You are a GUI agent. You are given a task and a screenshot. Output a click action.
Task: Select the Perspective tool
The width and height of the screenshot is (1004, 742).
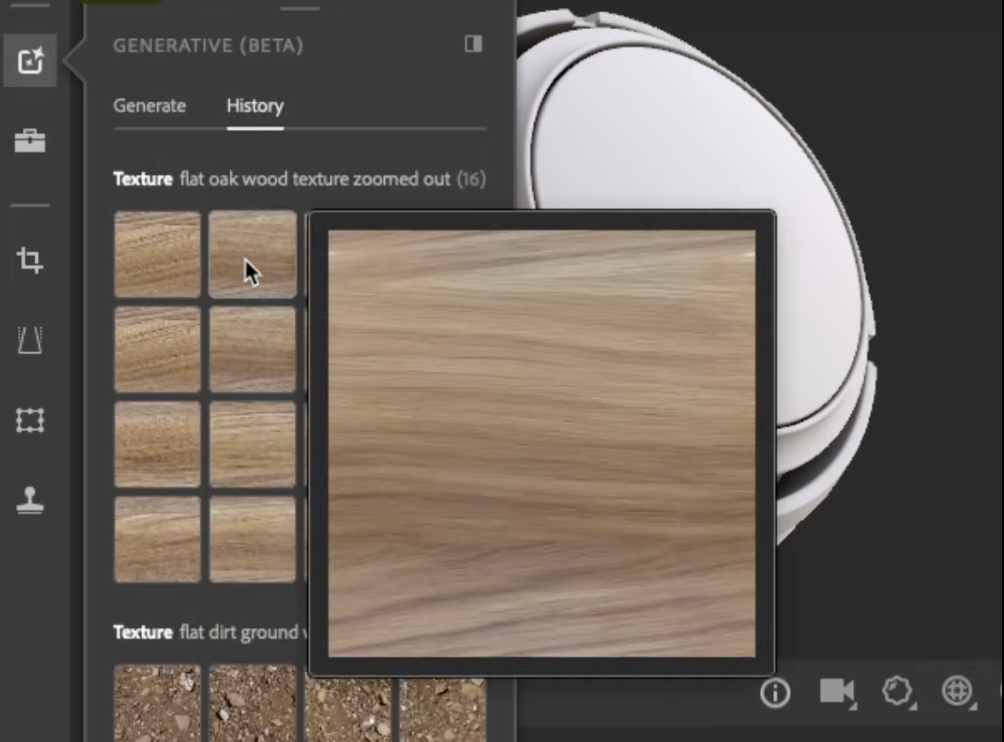pos(30,341)
